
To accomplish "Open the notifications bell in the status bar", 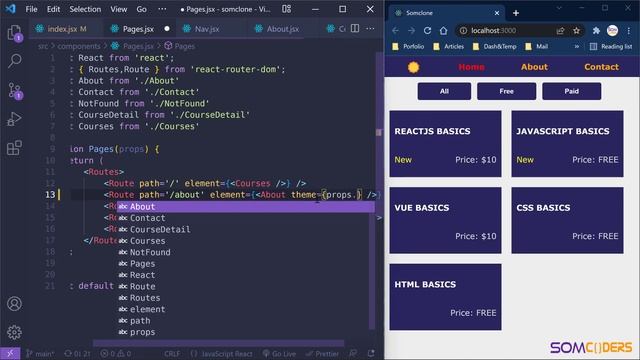I will click(x=371, y=353).
